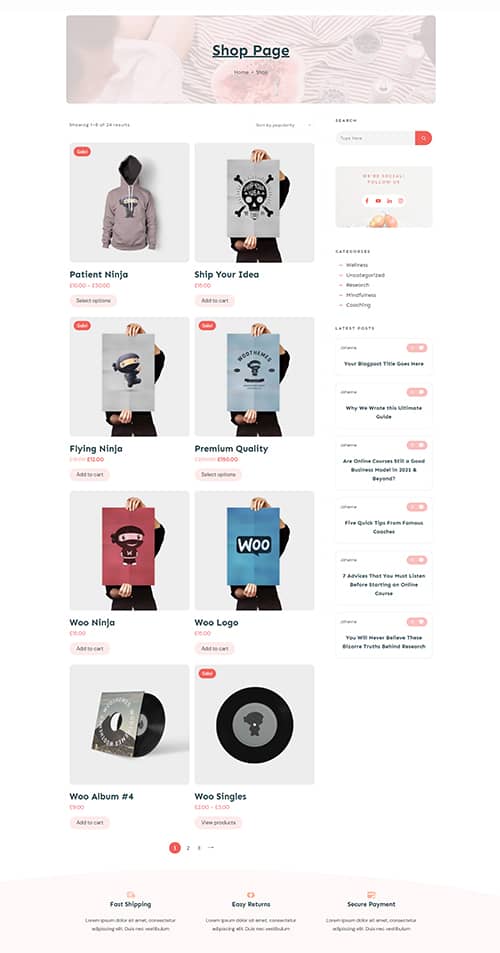Open the LinkedIn social icon

(x=389, y=201)
